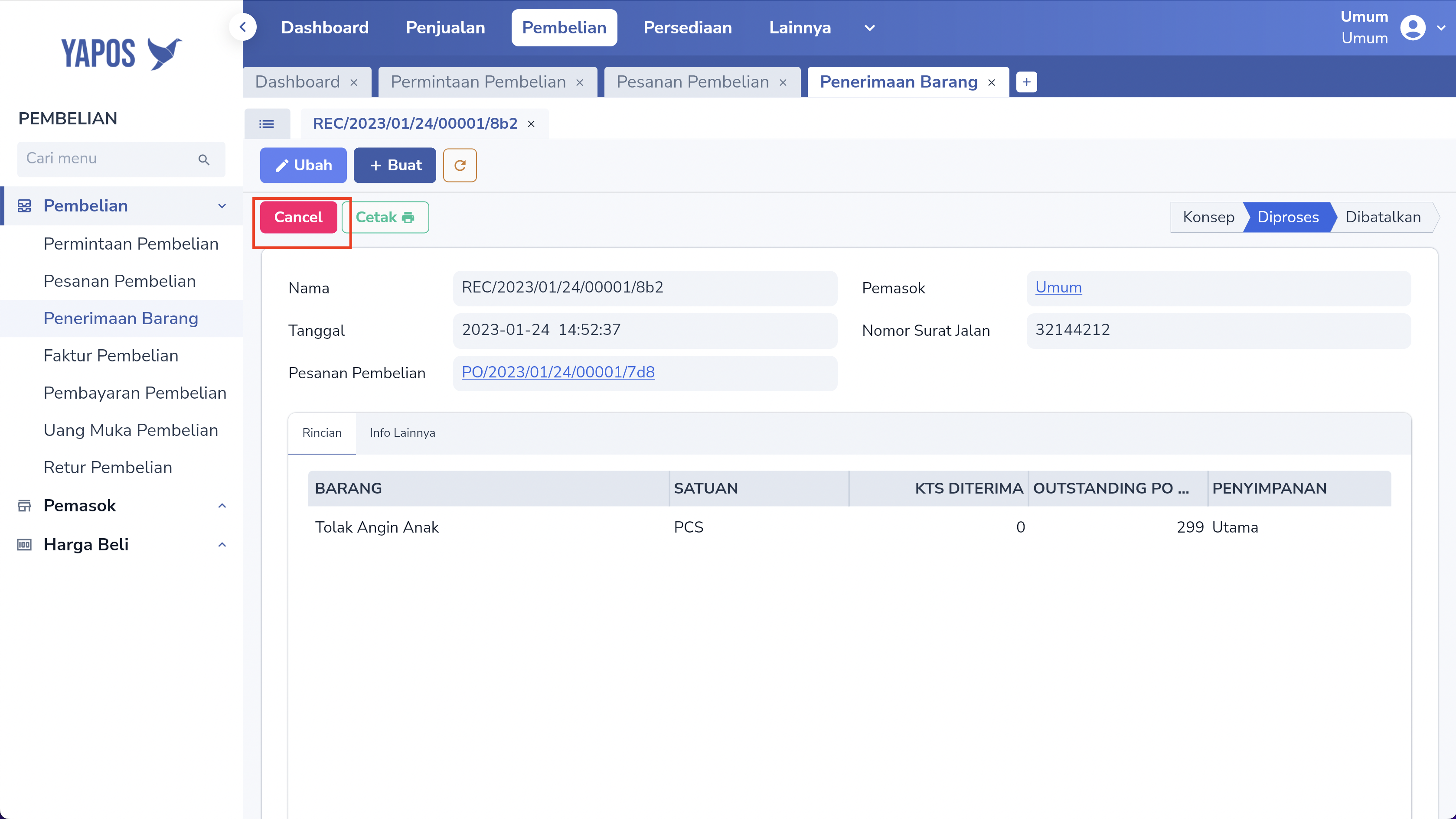This screenshot has width=1456, height=819.
Task: Click the refresh icon button
Action: coord(460,166)
